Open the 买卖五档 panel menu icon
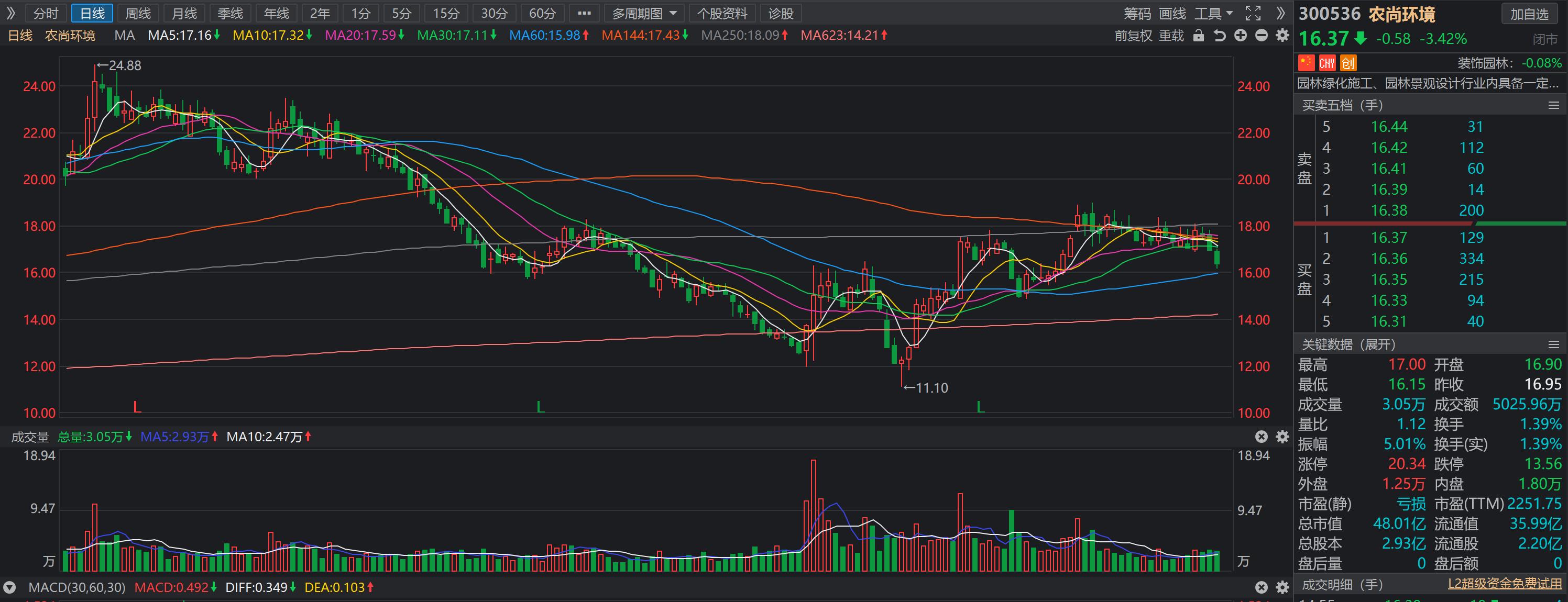The height and width of the screenshot is (602, 1568). tap(1553, 105)
